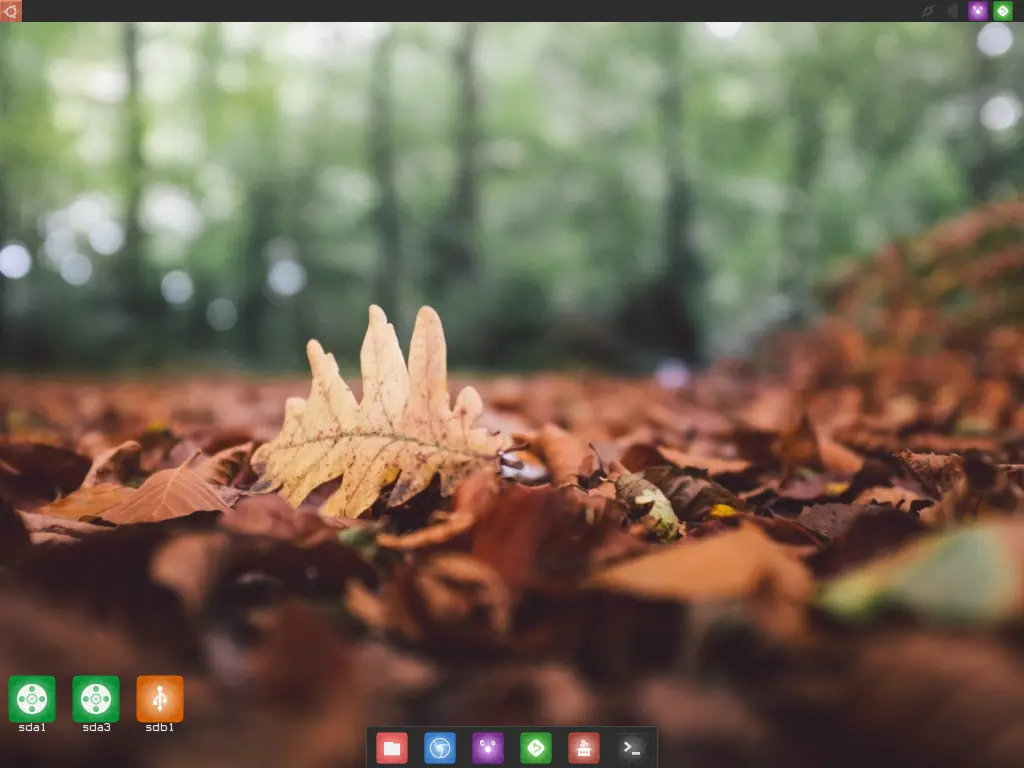Screen dimensions: 1024x768
Task: Launch the red file manager in the dock
Action: (x=392, y=748)
